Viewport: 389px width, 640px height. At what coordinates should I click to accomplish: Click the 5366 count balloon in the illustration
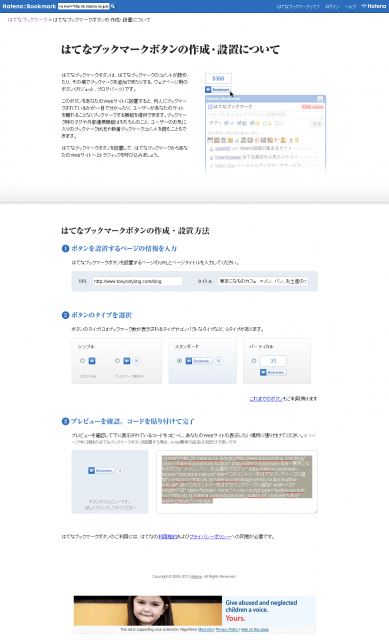pyautogui.click(x=218, y=78)
